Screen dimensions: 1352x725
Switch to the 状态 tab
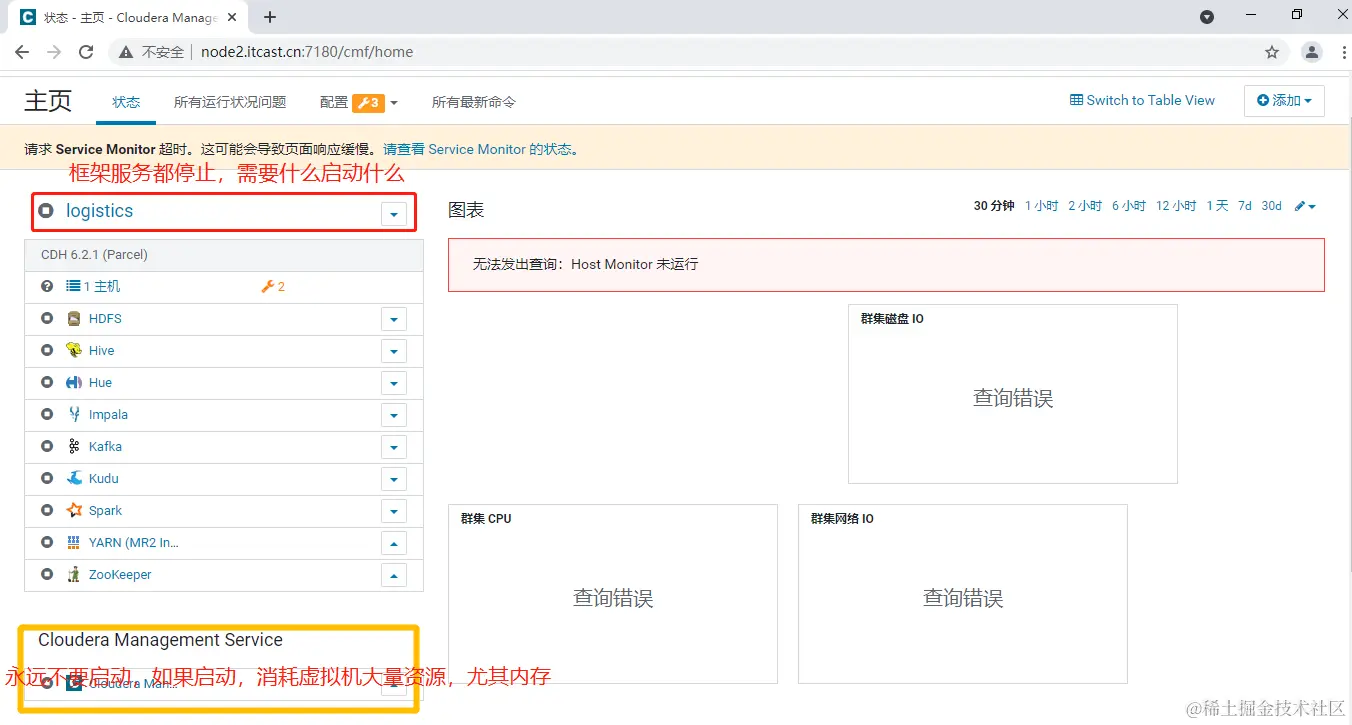(126, 102)
